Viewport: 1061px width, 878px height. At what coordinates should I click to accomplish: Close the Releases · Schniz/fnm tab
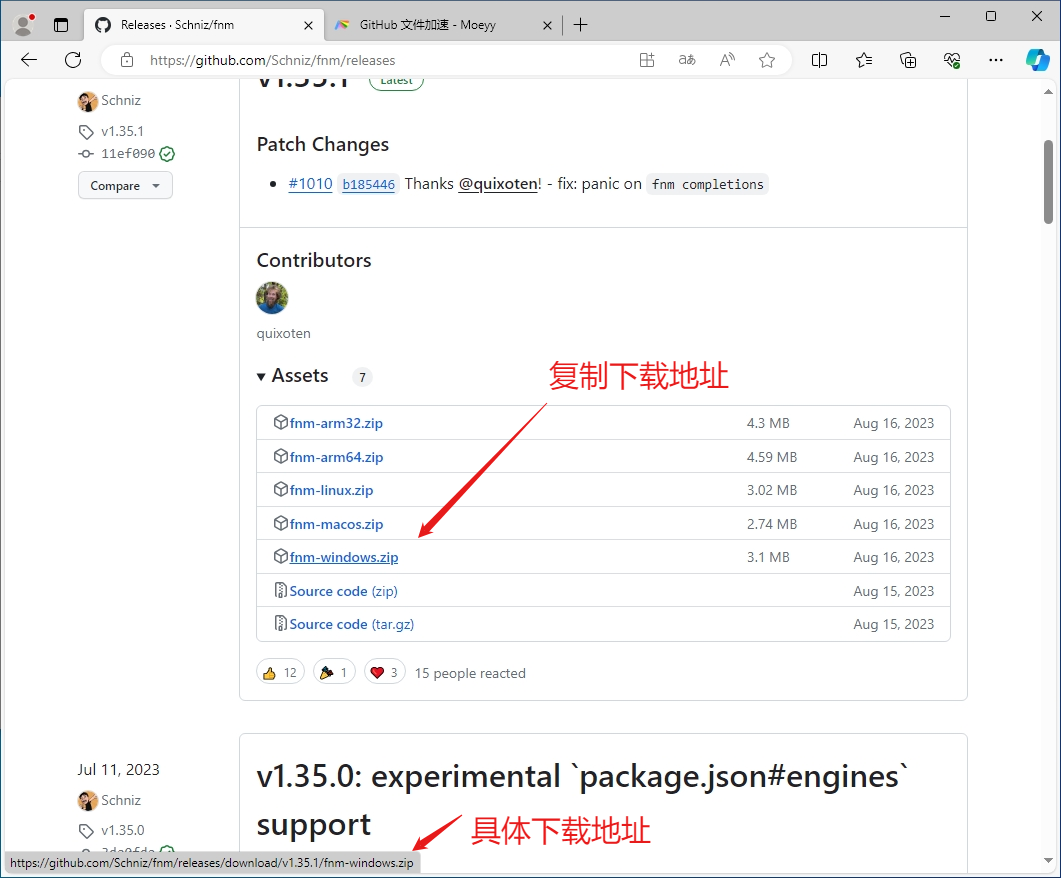click(x=308, y=26)
